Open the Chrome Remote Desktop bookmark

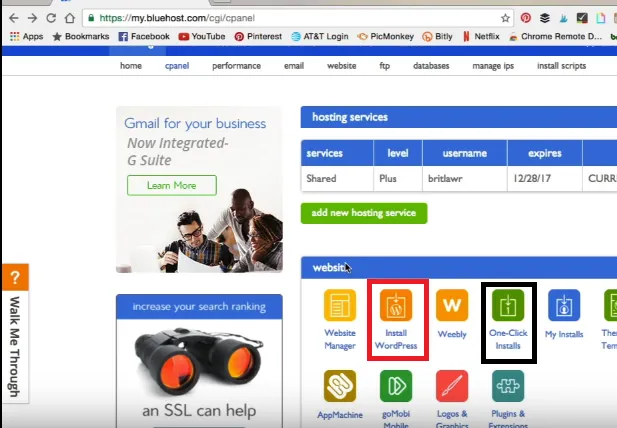(x=555, y=37)
